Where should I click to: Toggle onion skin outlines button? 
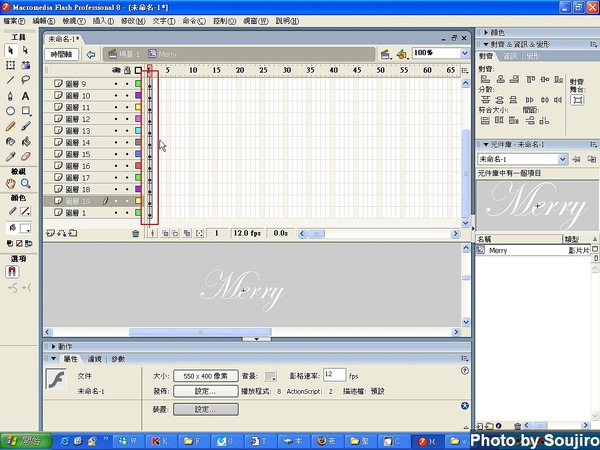click(x=174, y=233)
